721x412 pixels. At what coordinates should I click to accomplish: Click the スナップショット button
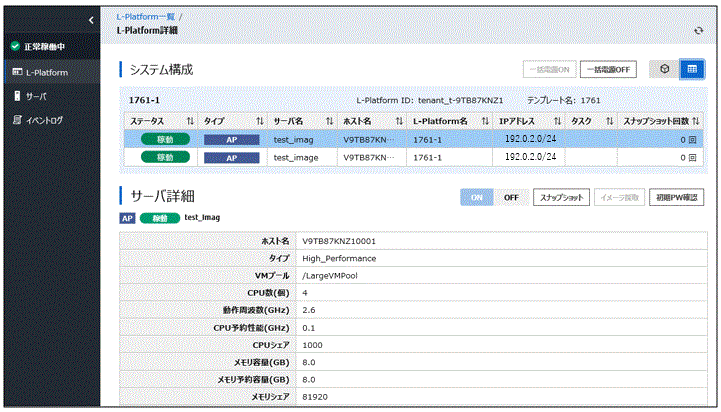560,198
